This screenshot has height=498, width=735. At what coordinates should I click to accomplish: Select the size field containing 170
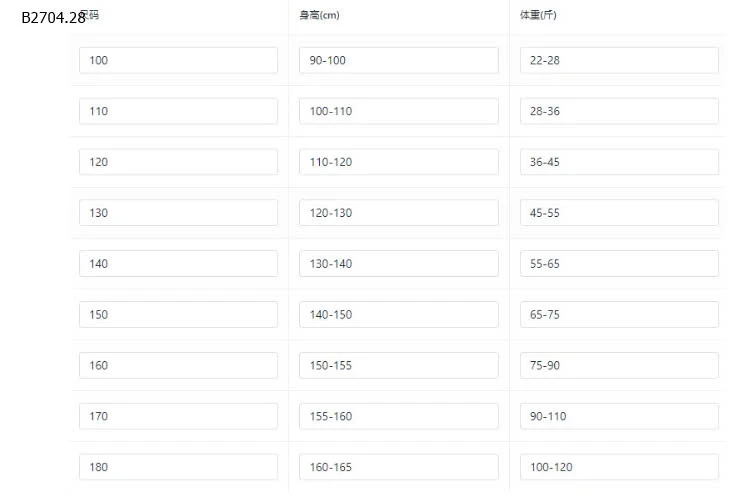click(x=178, y=416)
